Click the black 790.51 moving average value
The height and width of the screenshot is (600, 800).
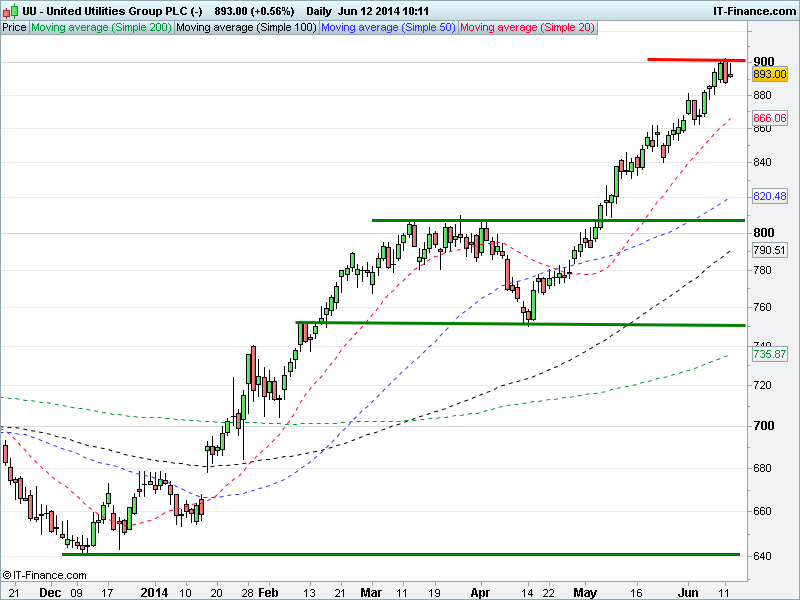[768, 250]
